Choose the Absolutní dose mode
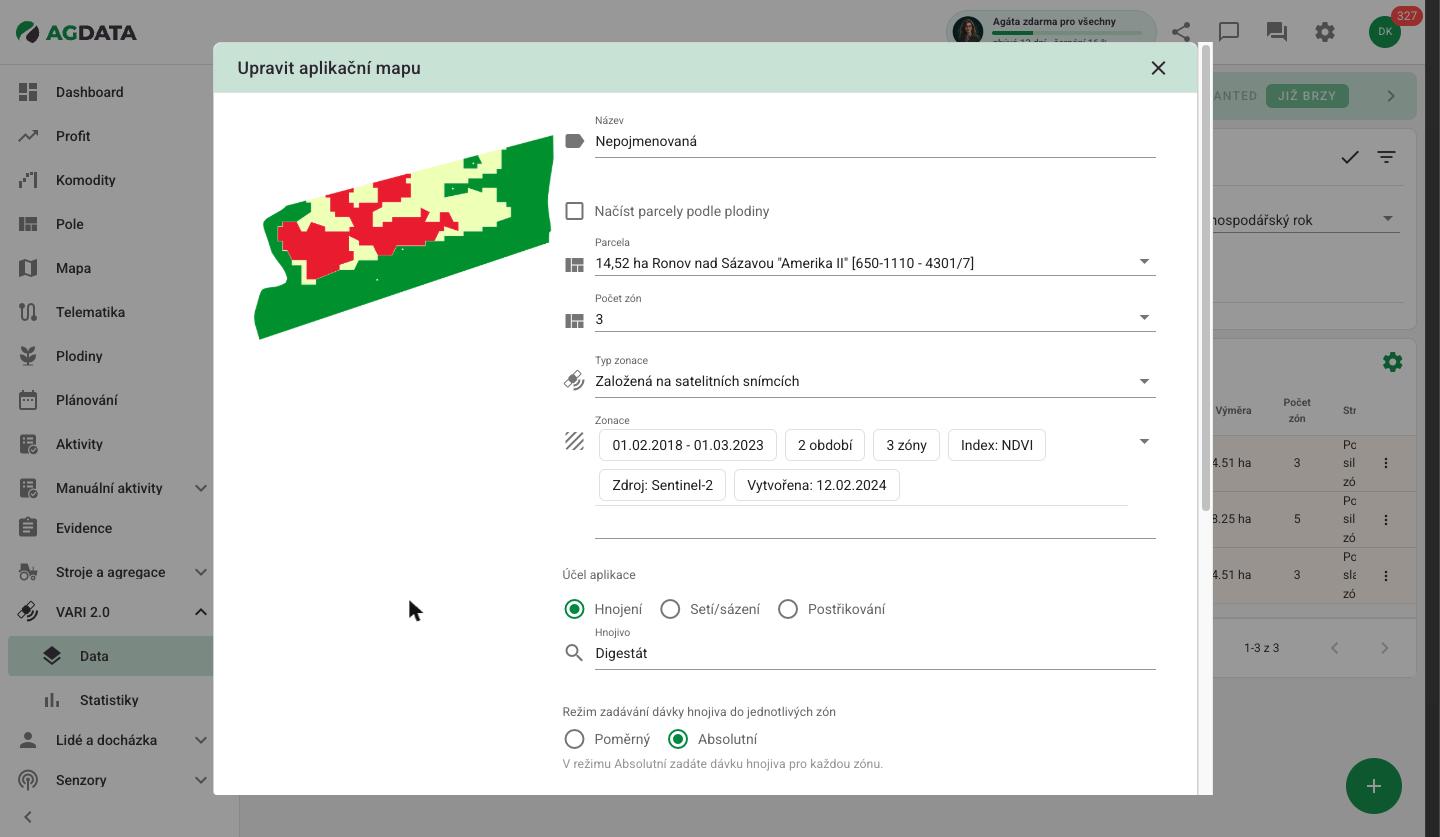The height and width of the screenshot is (837, 1440). click(678, 739)
